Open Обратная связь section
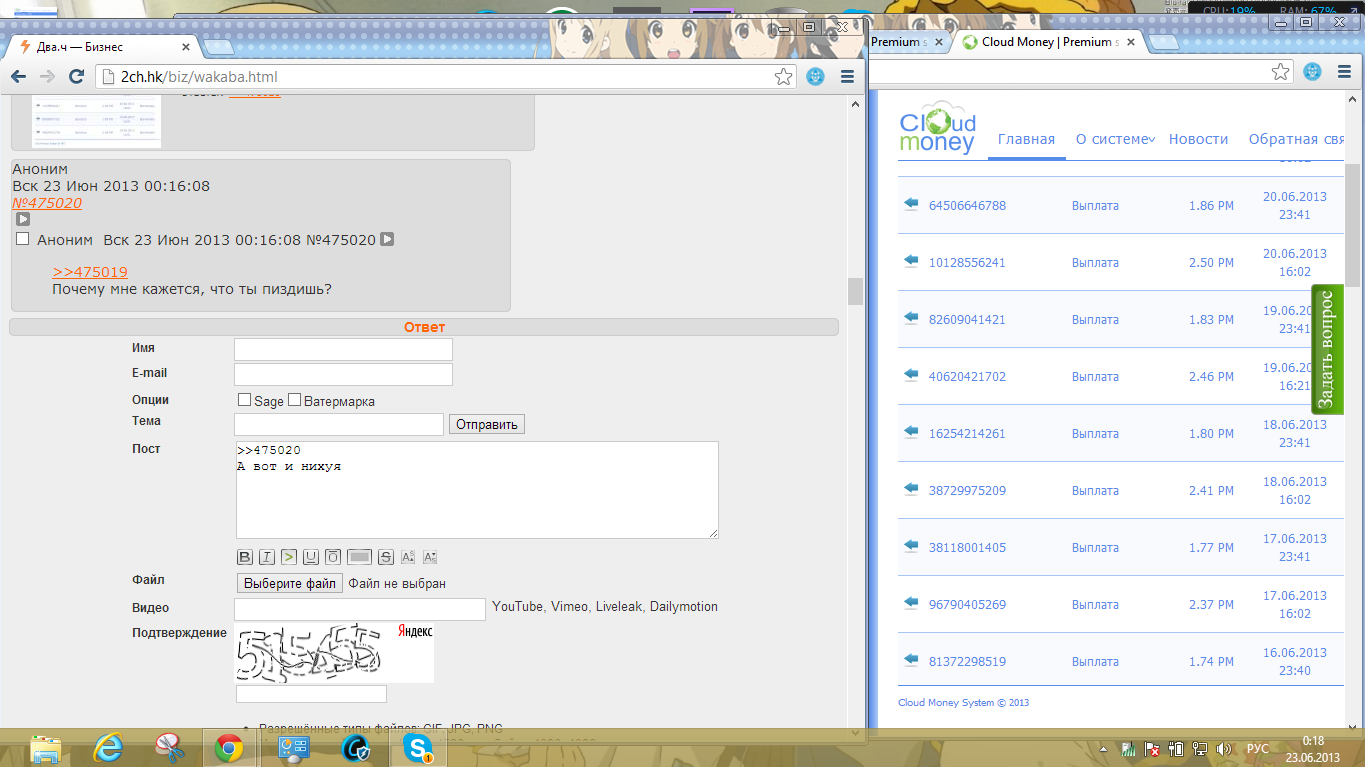This screenshot has height=767, width=1365. click(1296, 139)
